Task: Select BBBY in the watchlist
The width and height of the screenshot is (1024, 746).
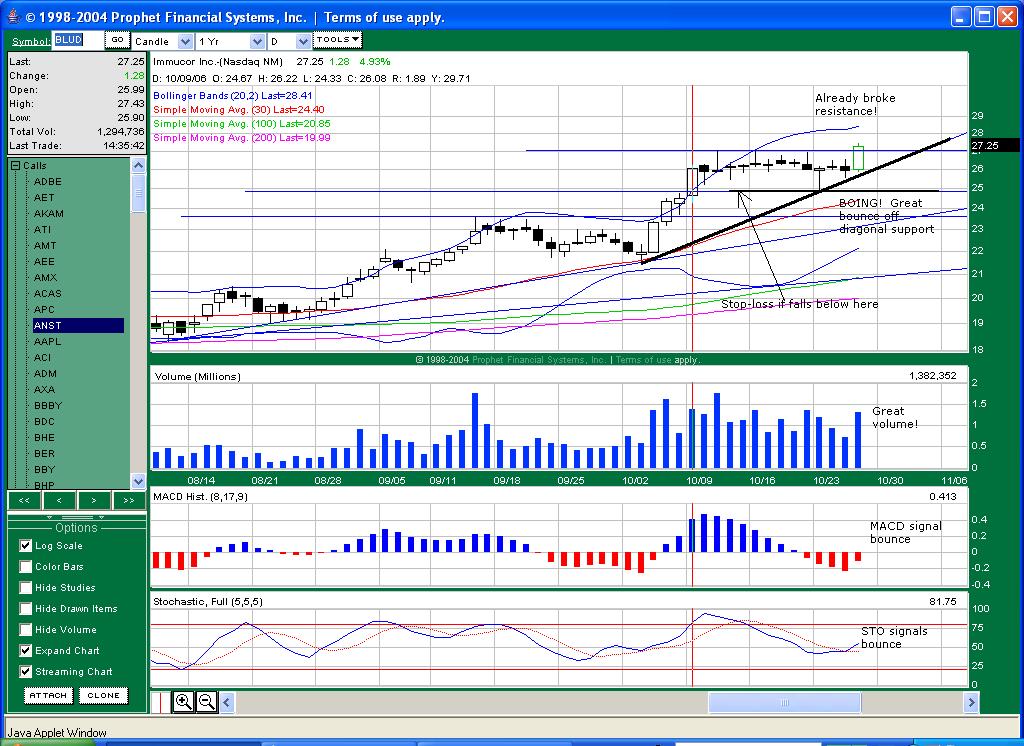Action: tap(48, 406)
